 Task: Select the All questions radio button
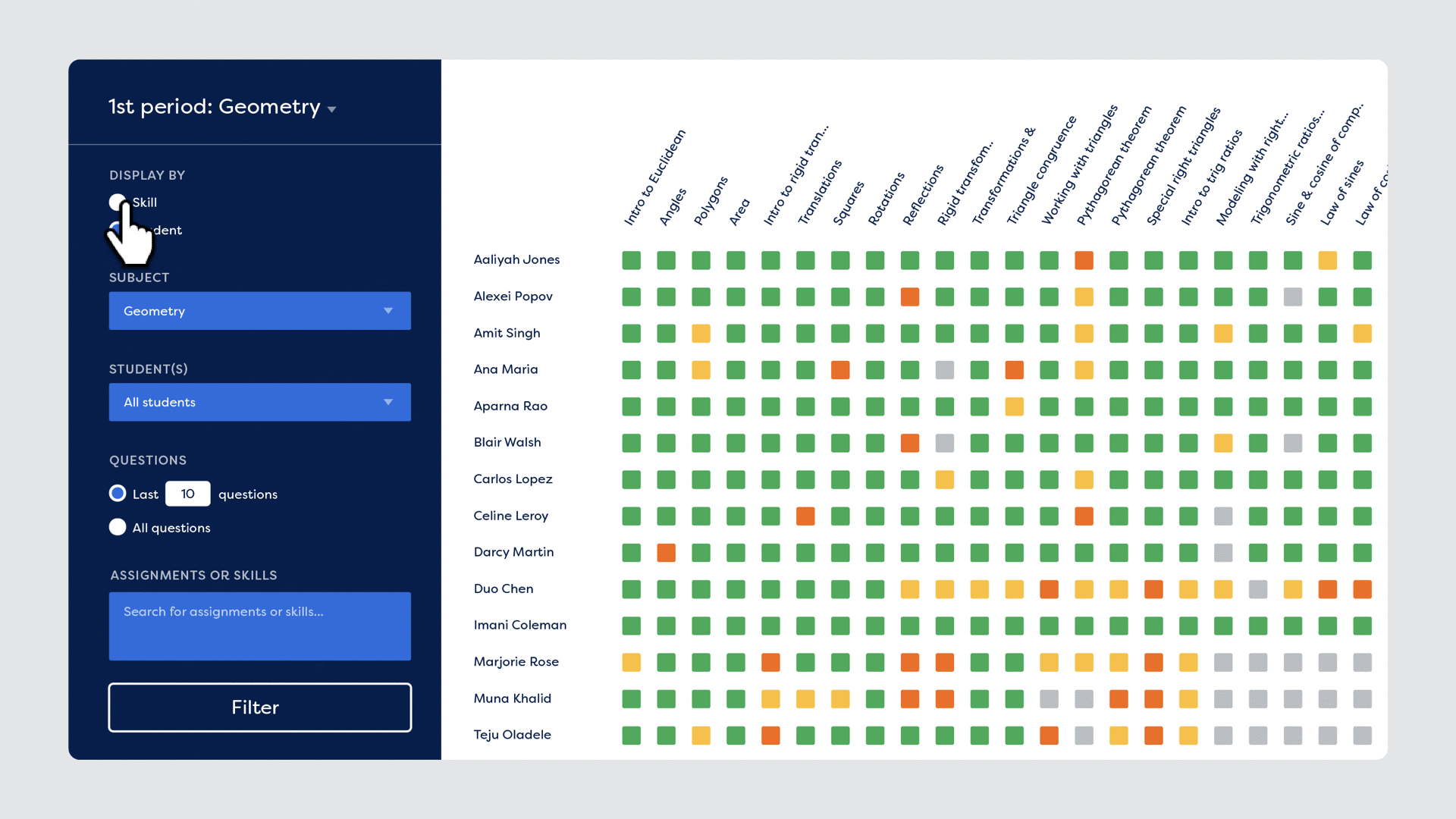pyautogui.click(x=118, y=527)
